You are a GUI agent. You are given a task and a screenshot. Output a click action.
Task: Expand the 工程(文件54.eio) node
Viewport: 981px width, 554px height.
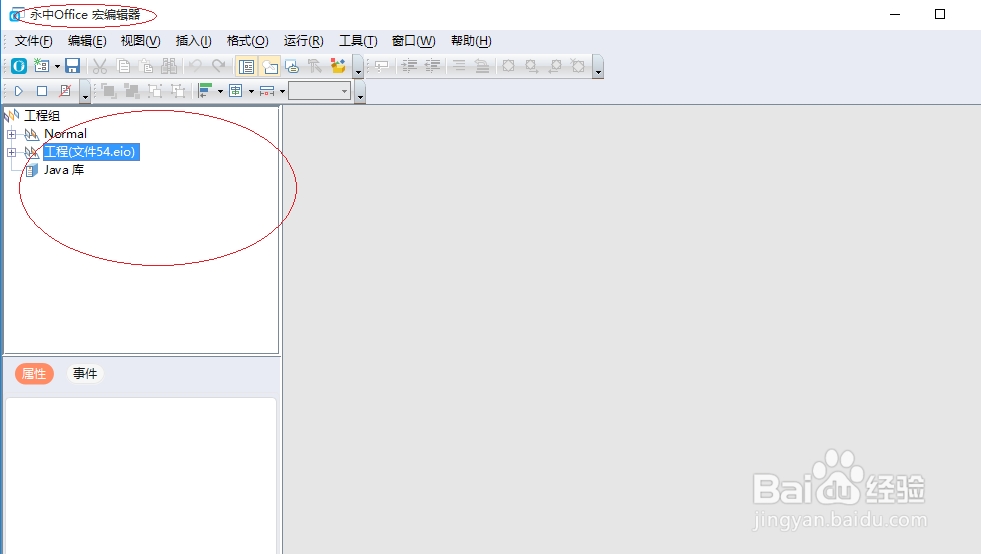coord(11,152)
